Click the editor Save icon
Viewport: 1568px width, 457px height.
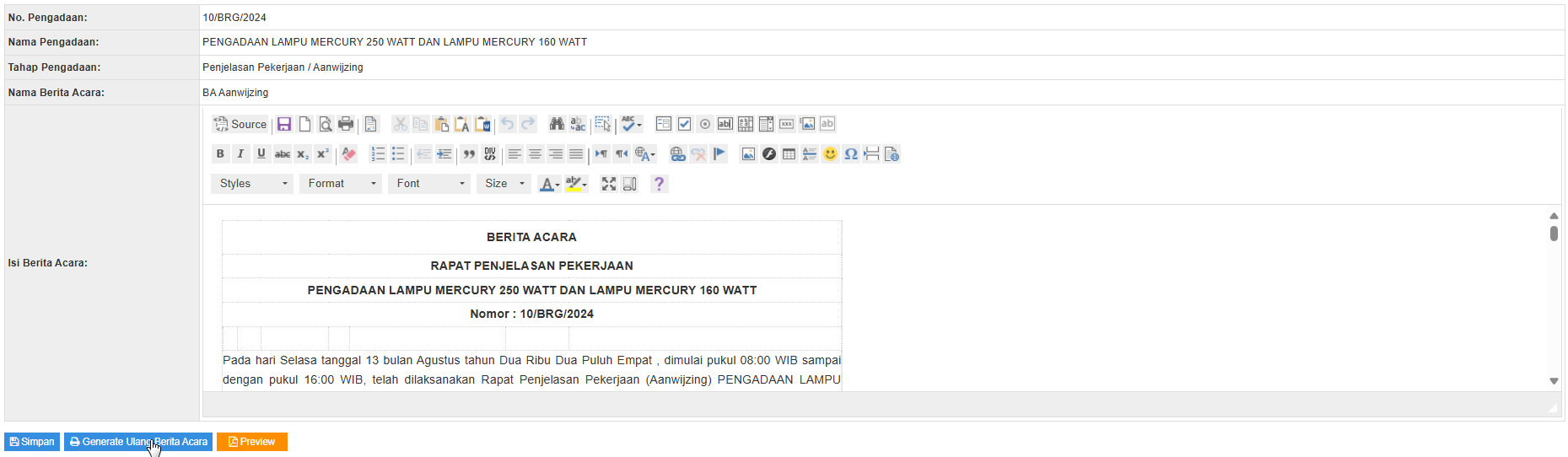pyautogui.click(x=284, y=124)
